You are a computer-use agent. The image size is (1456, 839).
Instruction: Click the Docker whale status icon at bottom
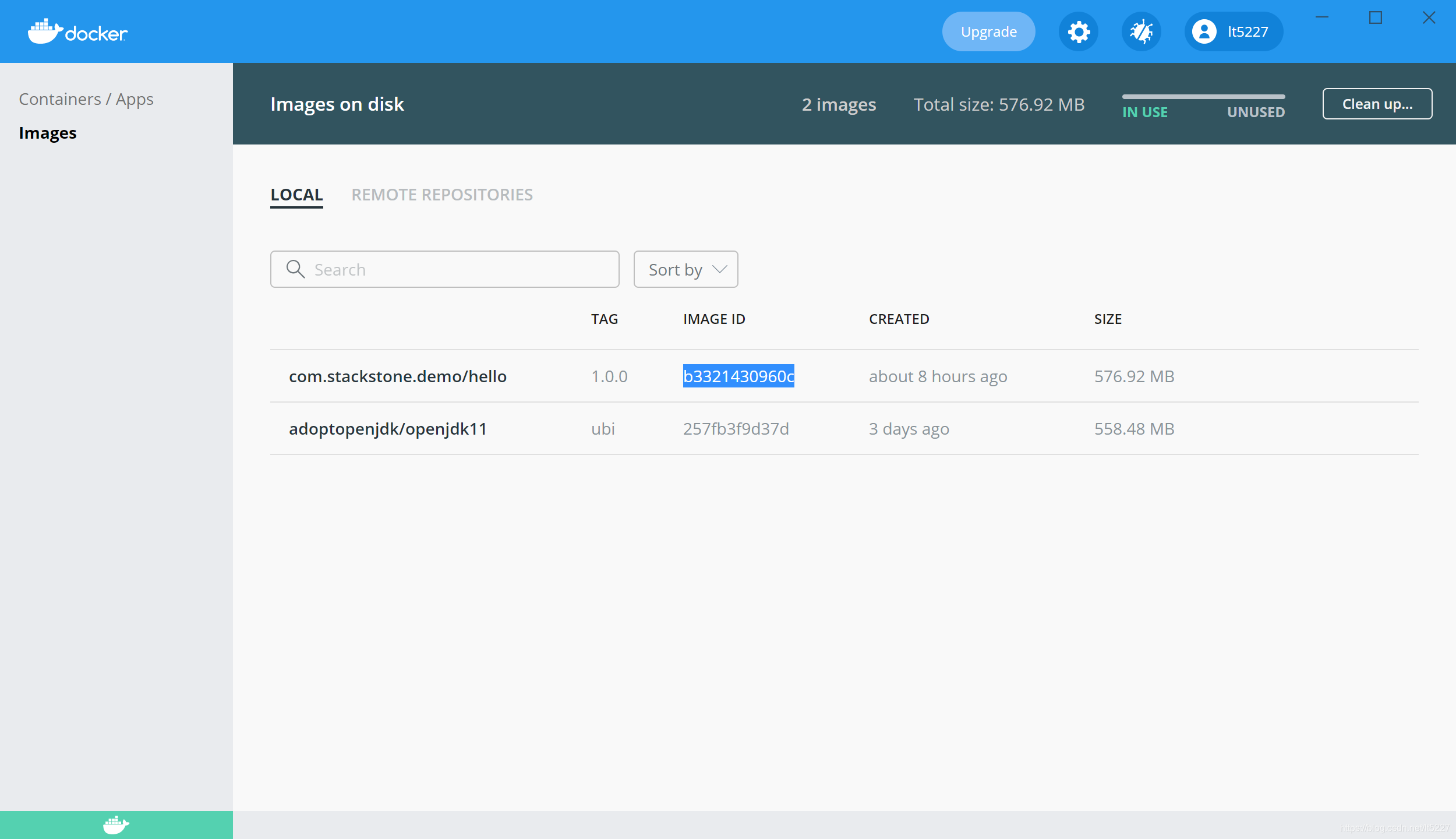click(116, 824)
